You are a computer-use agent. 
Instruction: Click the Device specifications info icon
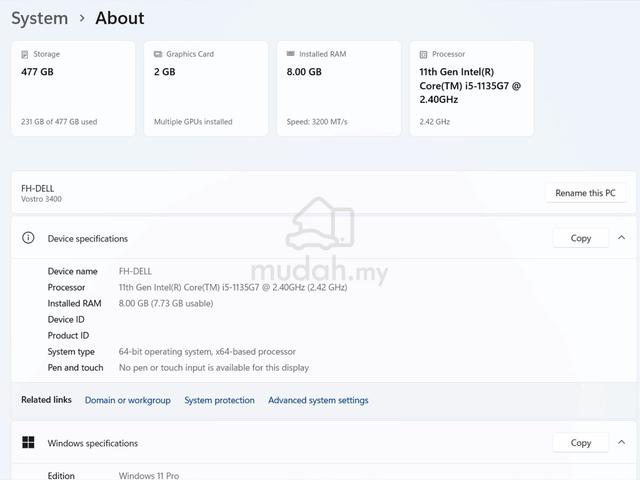28,238
